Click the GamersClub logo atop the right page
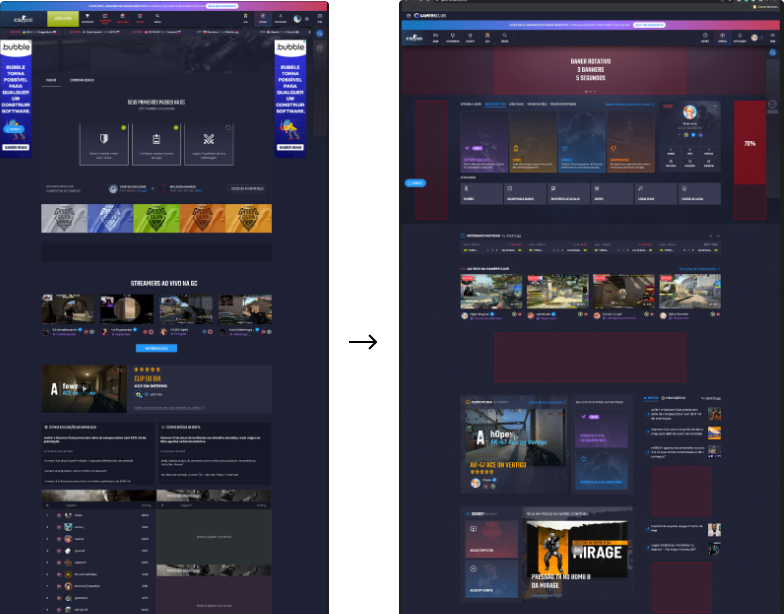This screenshot has width=784, height=614. (x=430, y=16)
